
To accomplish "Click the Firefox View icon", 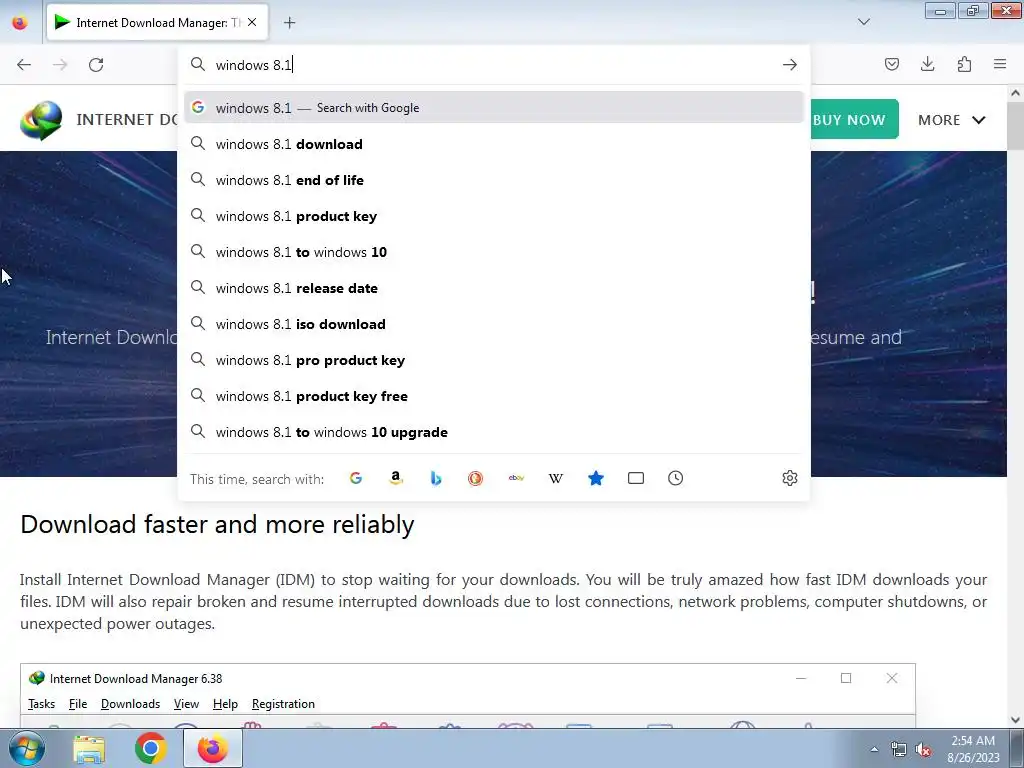I will click(x=20, y=23).
